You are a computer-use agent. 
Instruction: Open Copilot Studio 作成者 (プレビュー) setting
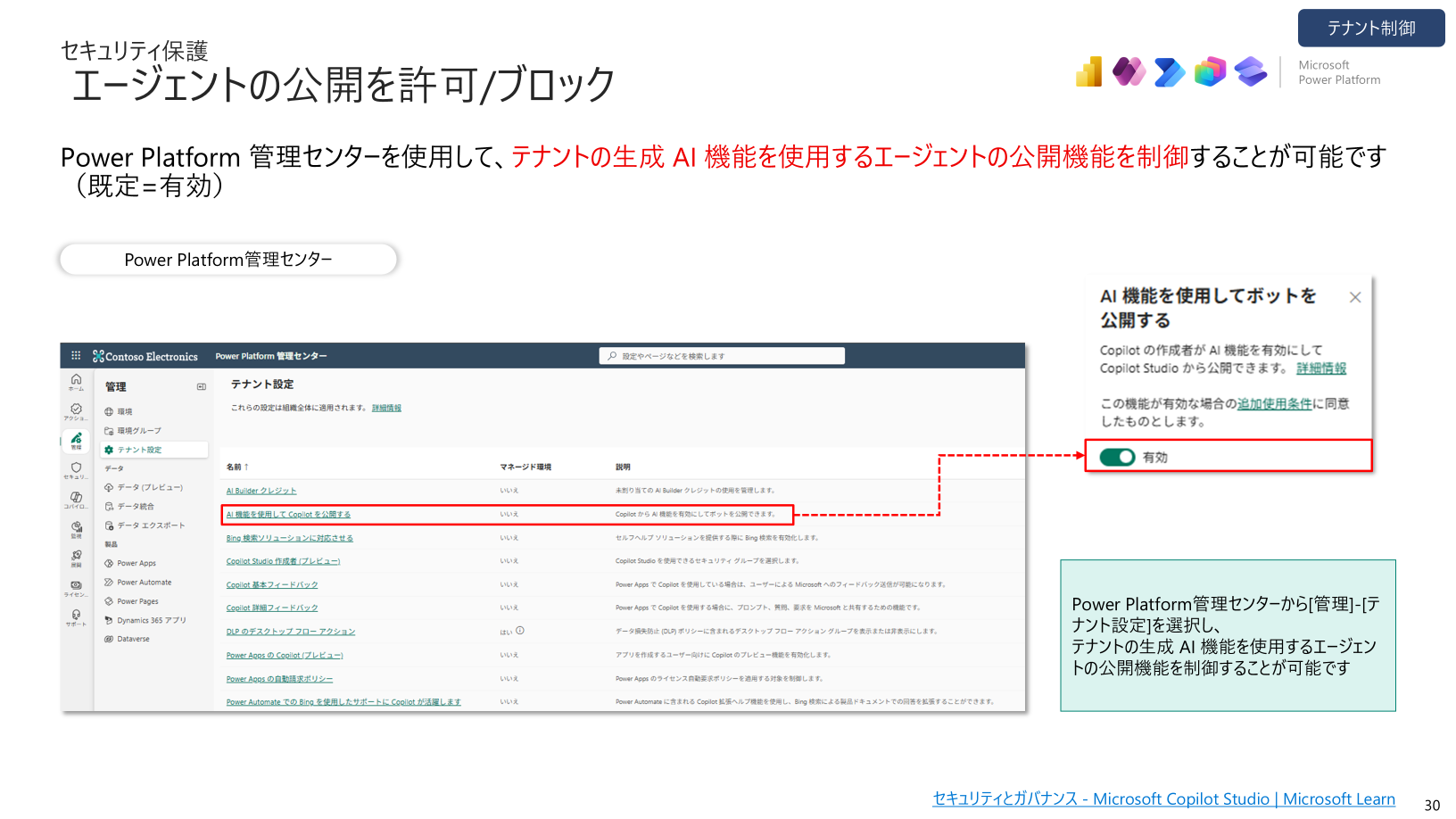pos(283,561)
